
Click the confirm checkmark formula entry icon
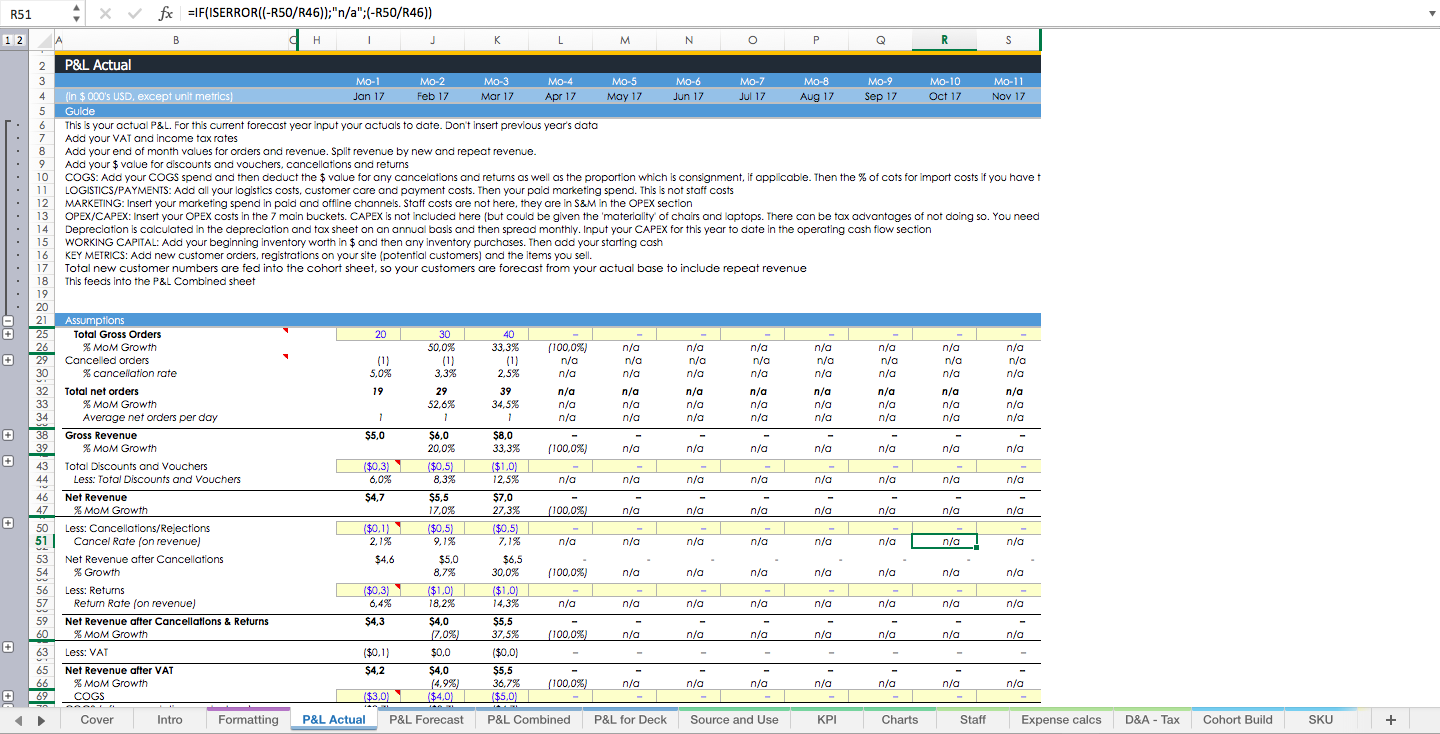point(136,14)
